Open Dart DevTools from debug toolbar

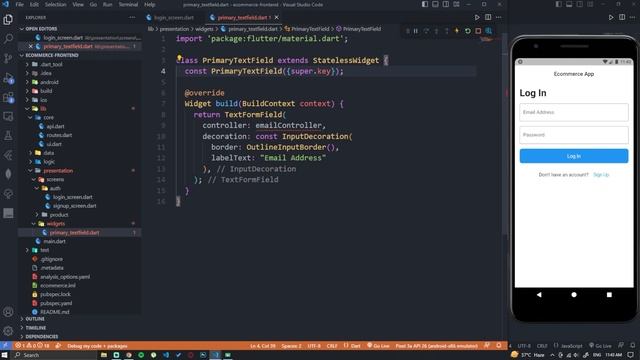pos(489,31)
